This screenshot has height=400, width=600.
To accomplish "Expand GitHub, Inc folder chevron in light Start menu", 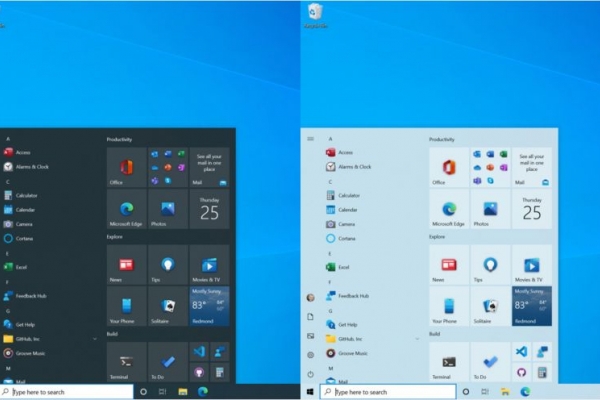I will (x=417, y=339).
